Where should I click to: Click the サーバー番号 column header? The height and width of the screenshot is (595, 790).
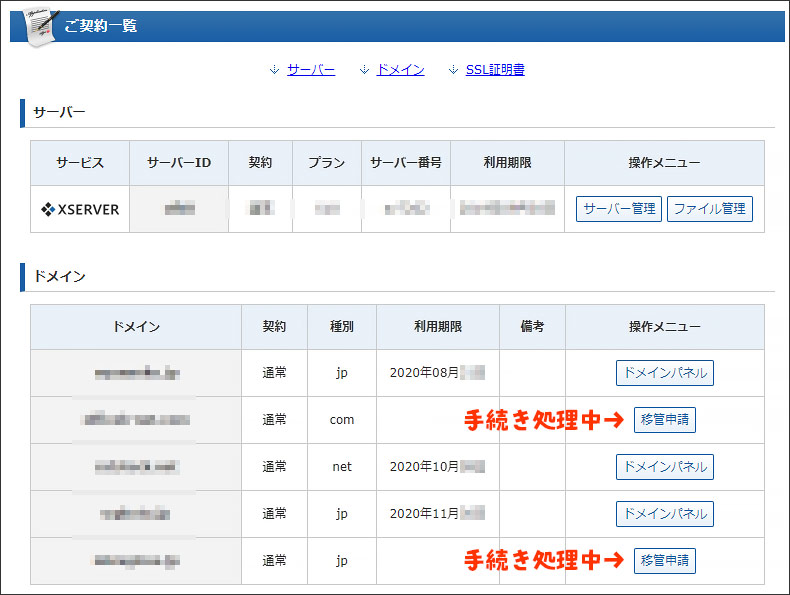[x=406, y=163]
